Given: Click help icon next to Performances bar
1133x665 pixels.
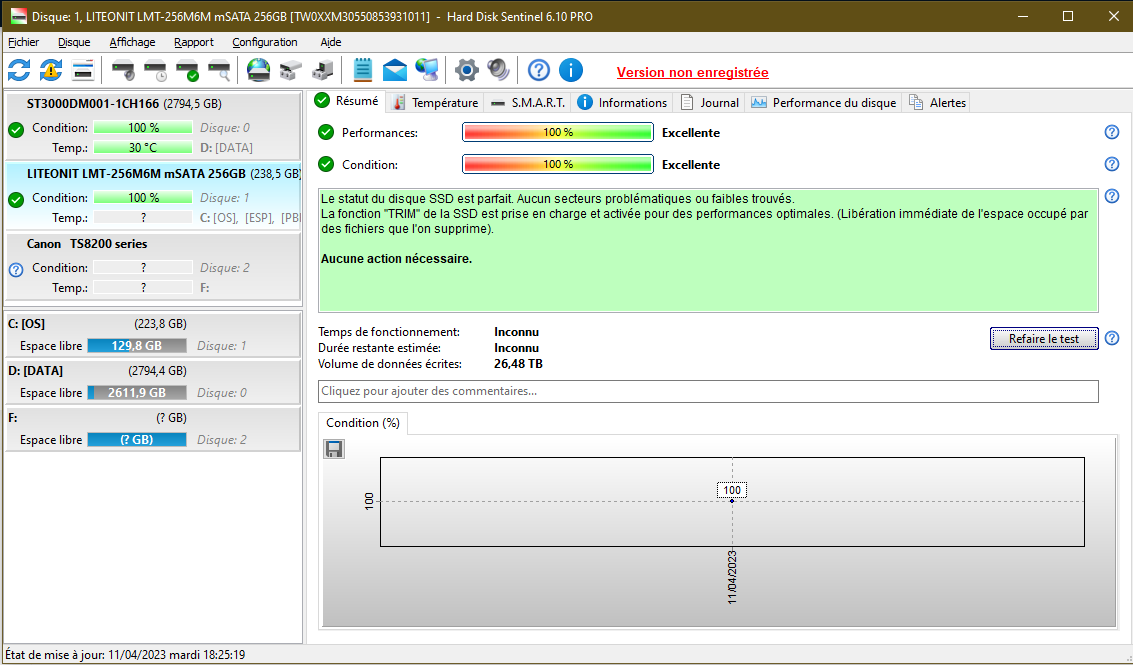Looking at the screenshot, I should (1111, 132).
